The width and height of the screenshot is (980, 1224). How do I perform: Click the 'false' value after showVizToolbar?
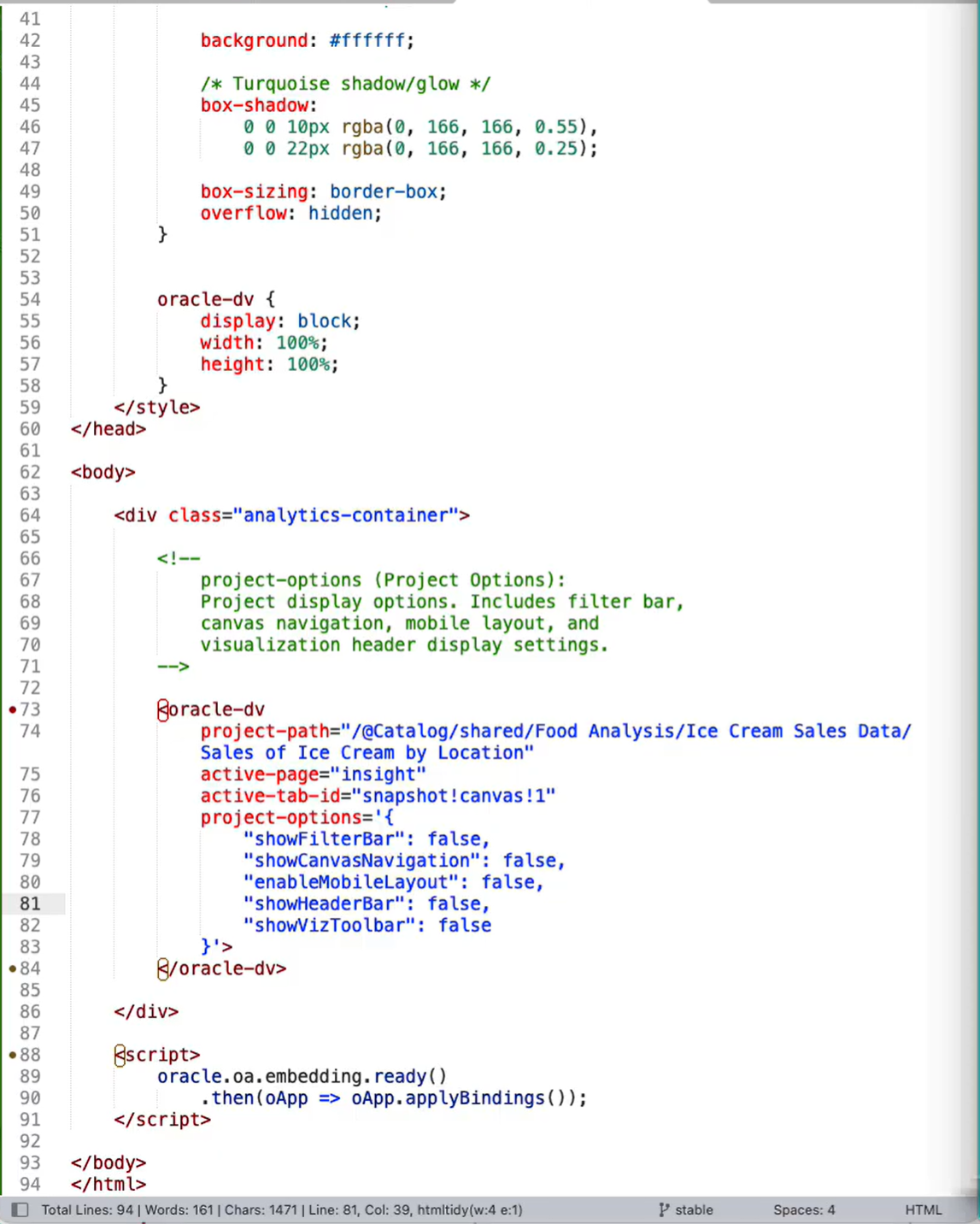[x=465, y=925]
